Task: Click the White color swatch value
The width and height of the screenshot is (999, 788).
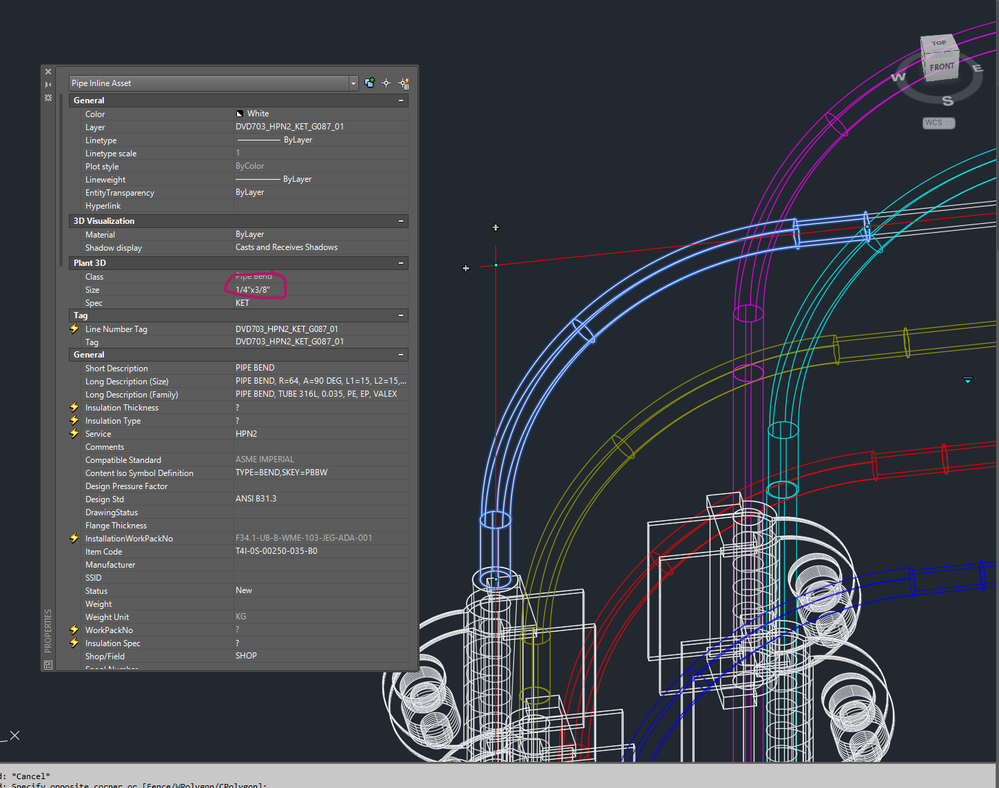Action: tap(253, 113)
